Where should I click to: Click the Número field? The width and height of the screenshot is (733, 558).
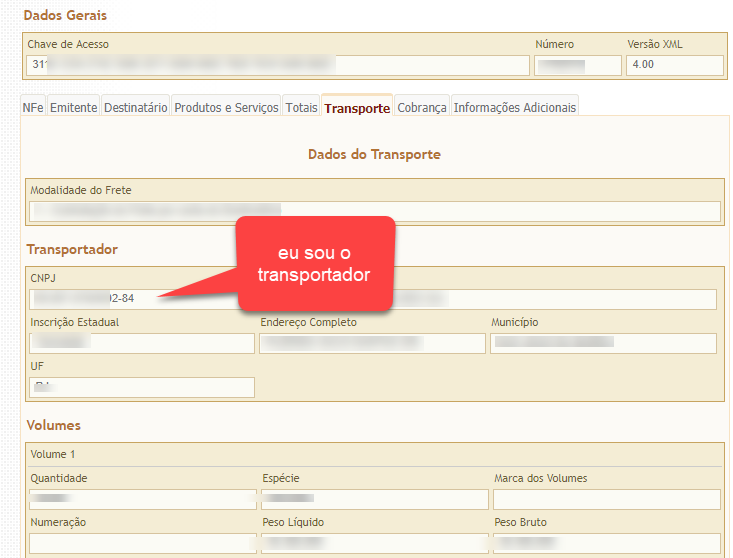point(578,65)
